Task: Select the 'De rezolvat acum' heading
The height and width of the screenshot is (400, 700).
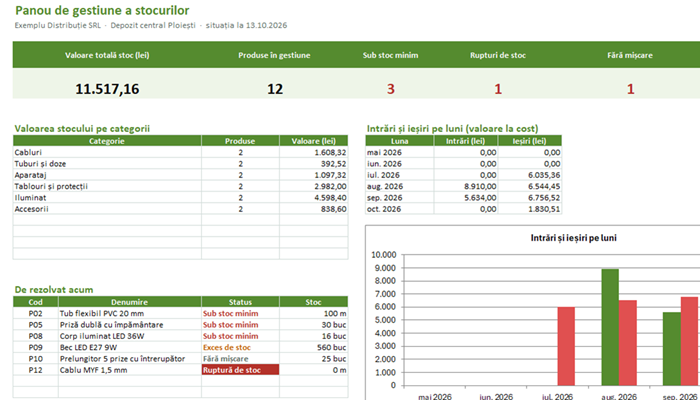Action: click(x=54, y=290)
